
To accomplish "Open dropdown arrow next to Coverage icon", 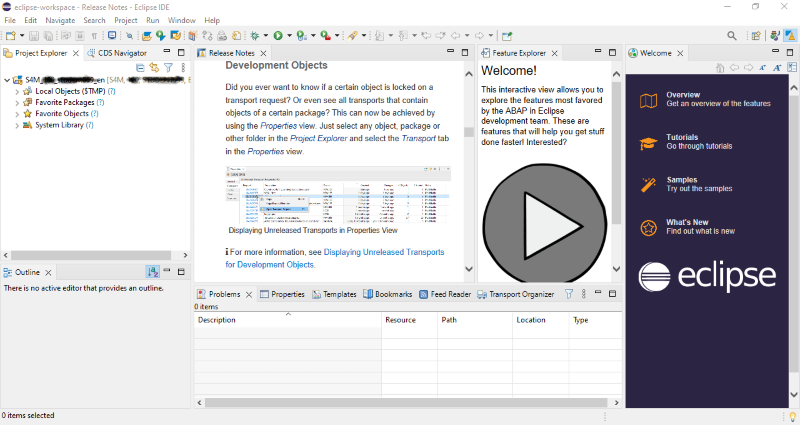I will [x=313, y=36].
